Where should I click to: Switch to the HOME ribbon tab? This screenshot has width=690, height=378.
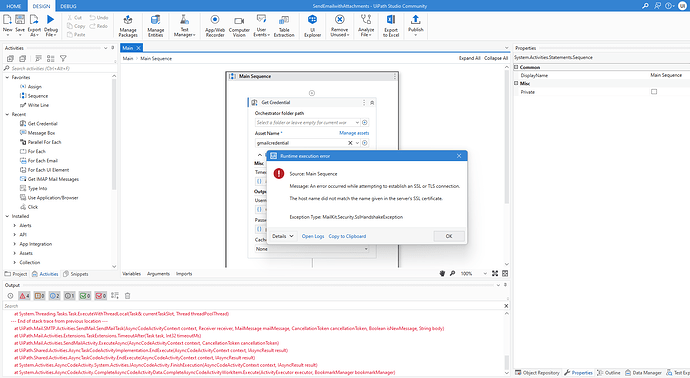pyautogui.click(x=14, y=6)
